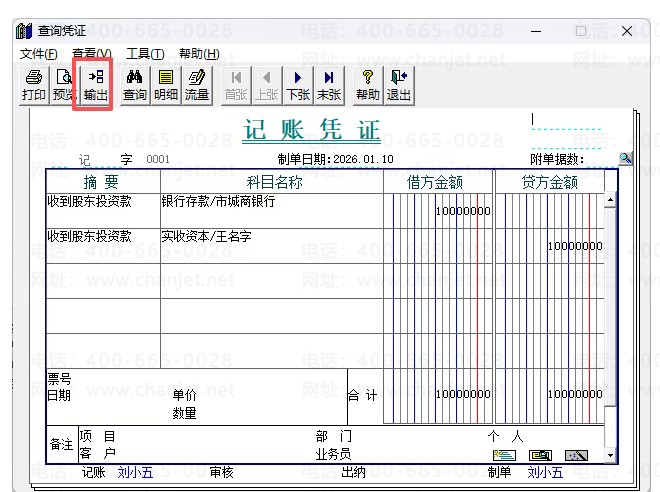
Task: Click the magnifier icon beside 附单据数
Action: pyautogui.click(x=625, y=158)
